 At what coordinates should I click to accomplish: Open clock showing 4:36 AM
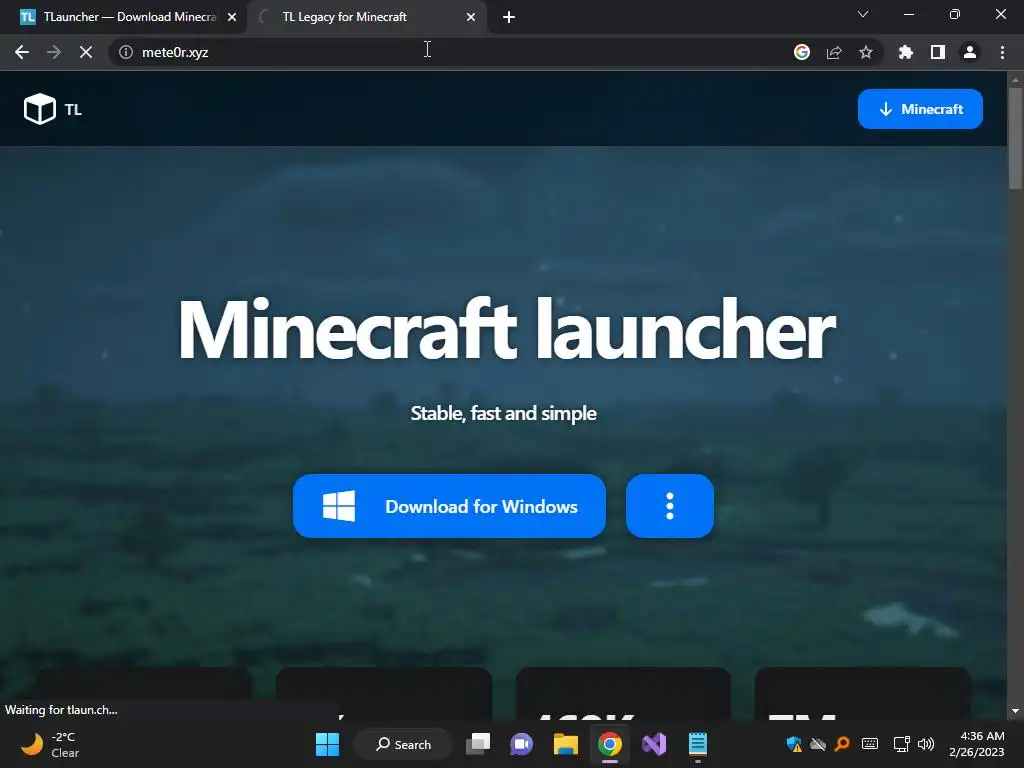[x=977, y=744]
